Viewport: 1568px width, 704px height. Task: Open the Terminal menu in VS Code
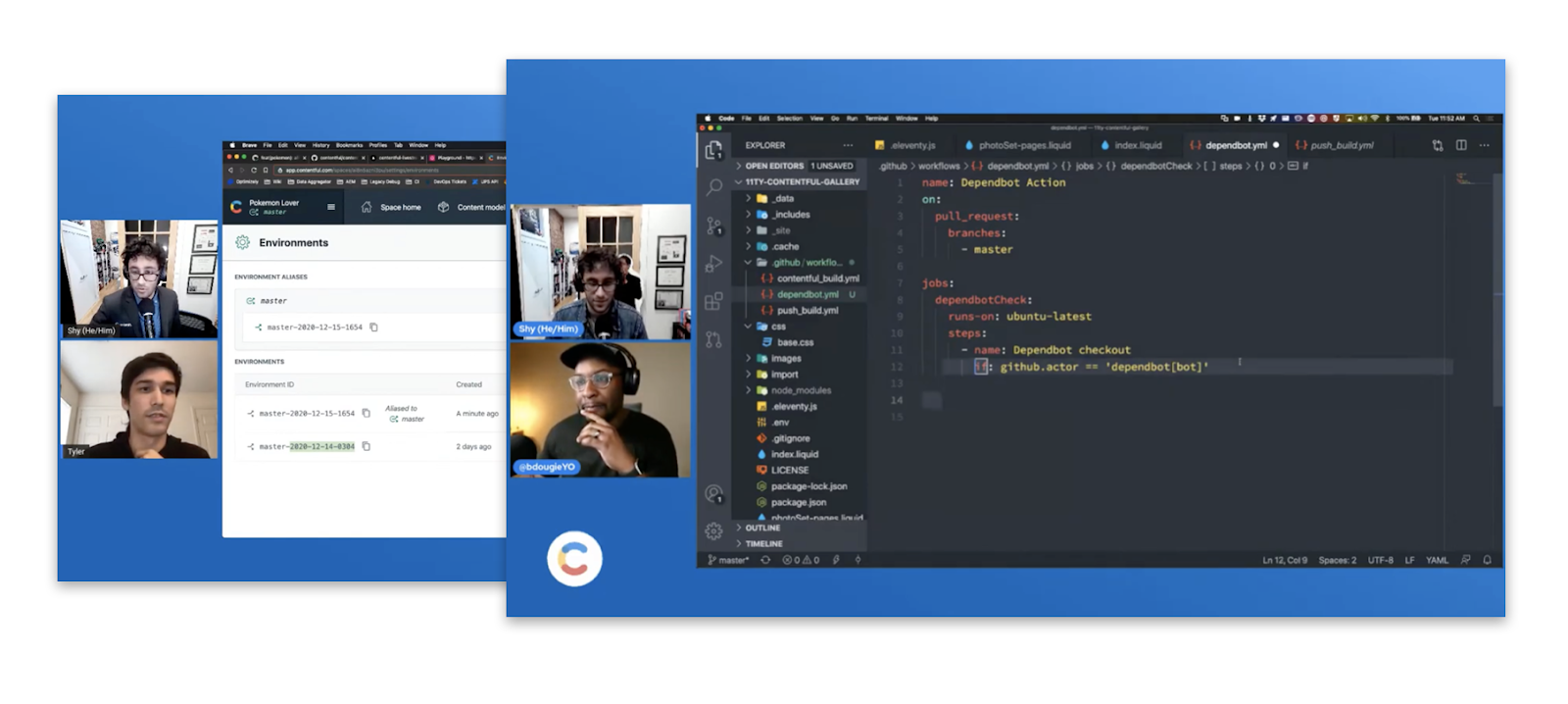coord(876,118)
